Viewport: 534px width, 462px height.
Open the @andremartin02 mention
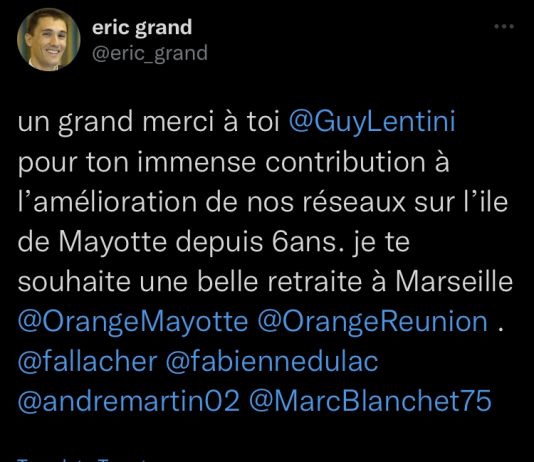(x=129, y=401)
